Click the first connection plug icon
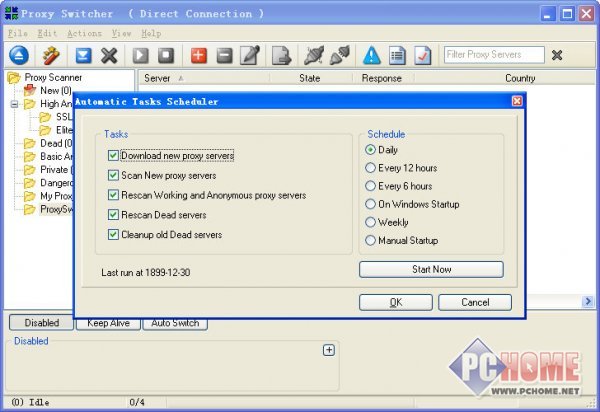The height and width of the screenshot is (412, 600). pos(314,55)
